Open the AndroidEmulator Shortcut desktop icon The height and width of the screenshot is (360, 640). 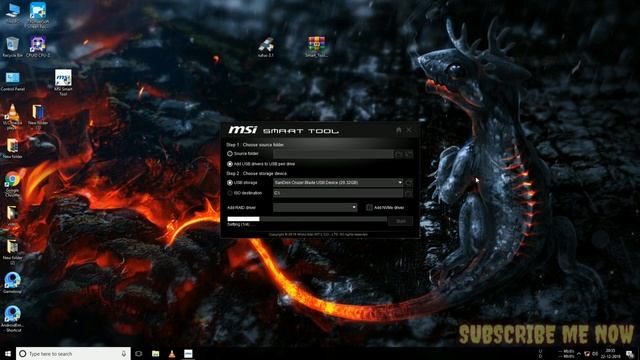click(x=12, y=318)
